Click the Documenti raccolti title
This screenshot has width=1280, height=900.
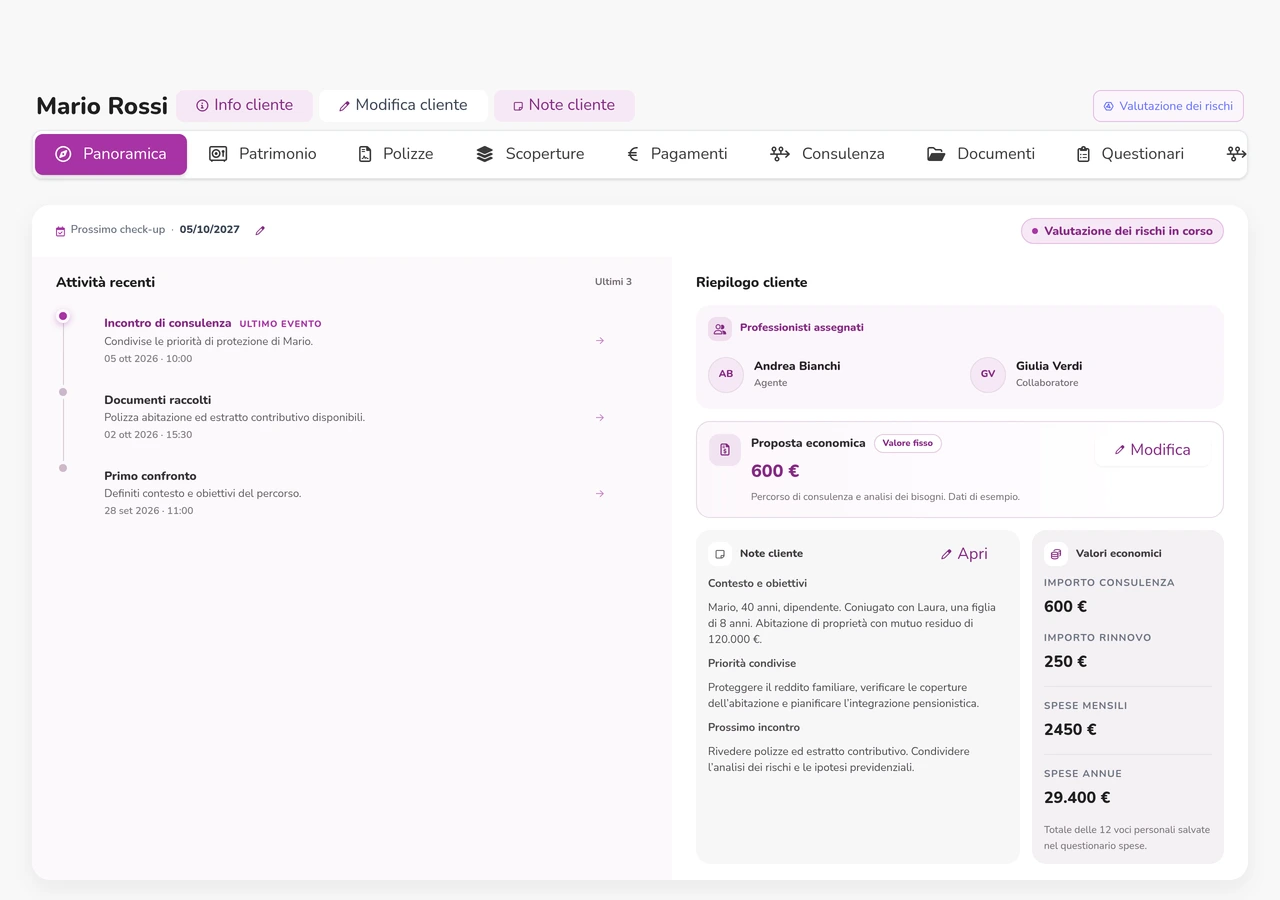point(158,400)
